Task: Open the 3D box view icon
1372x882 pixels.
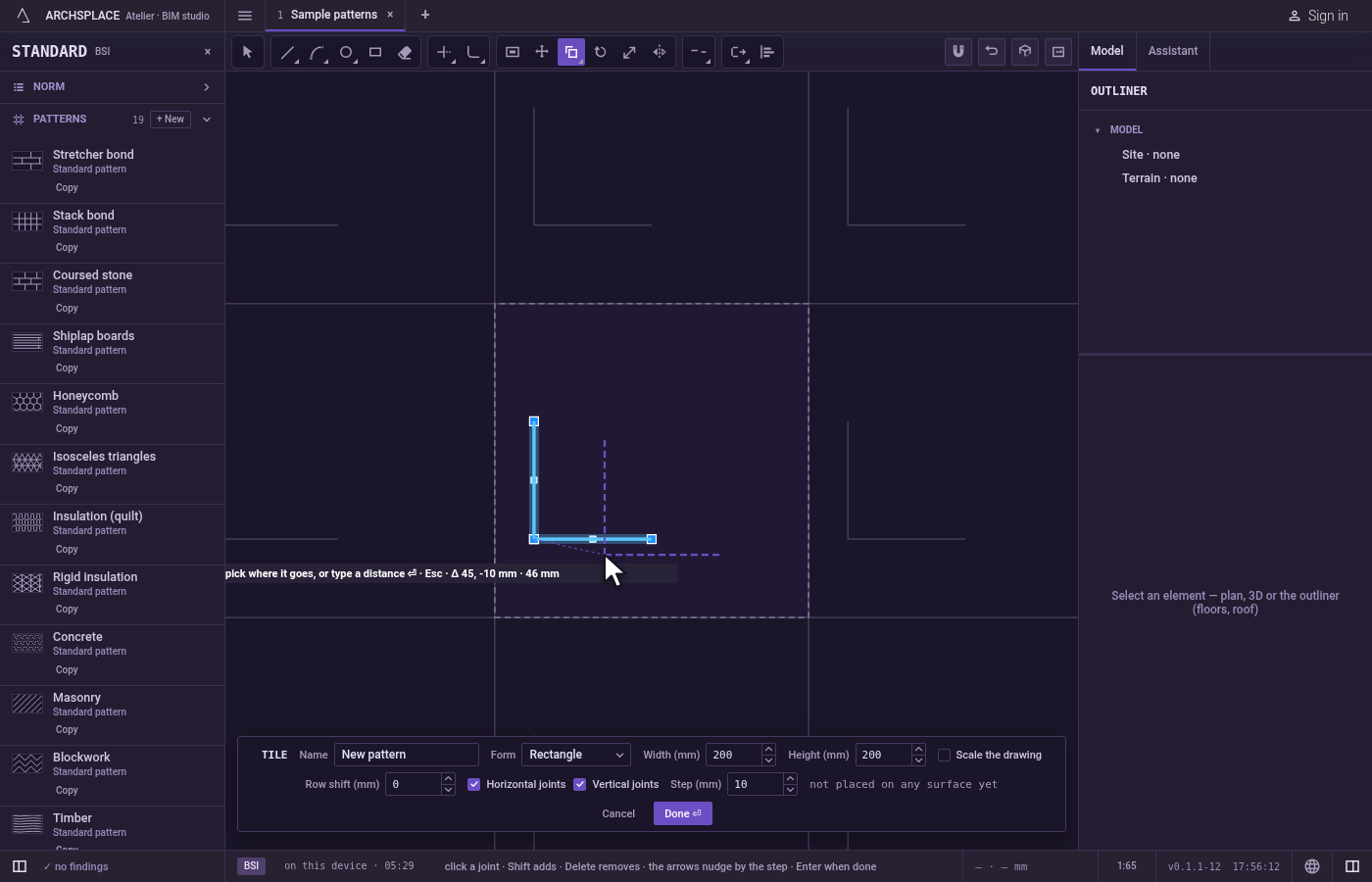Action: click(x=1025, y=52)
